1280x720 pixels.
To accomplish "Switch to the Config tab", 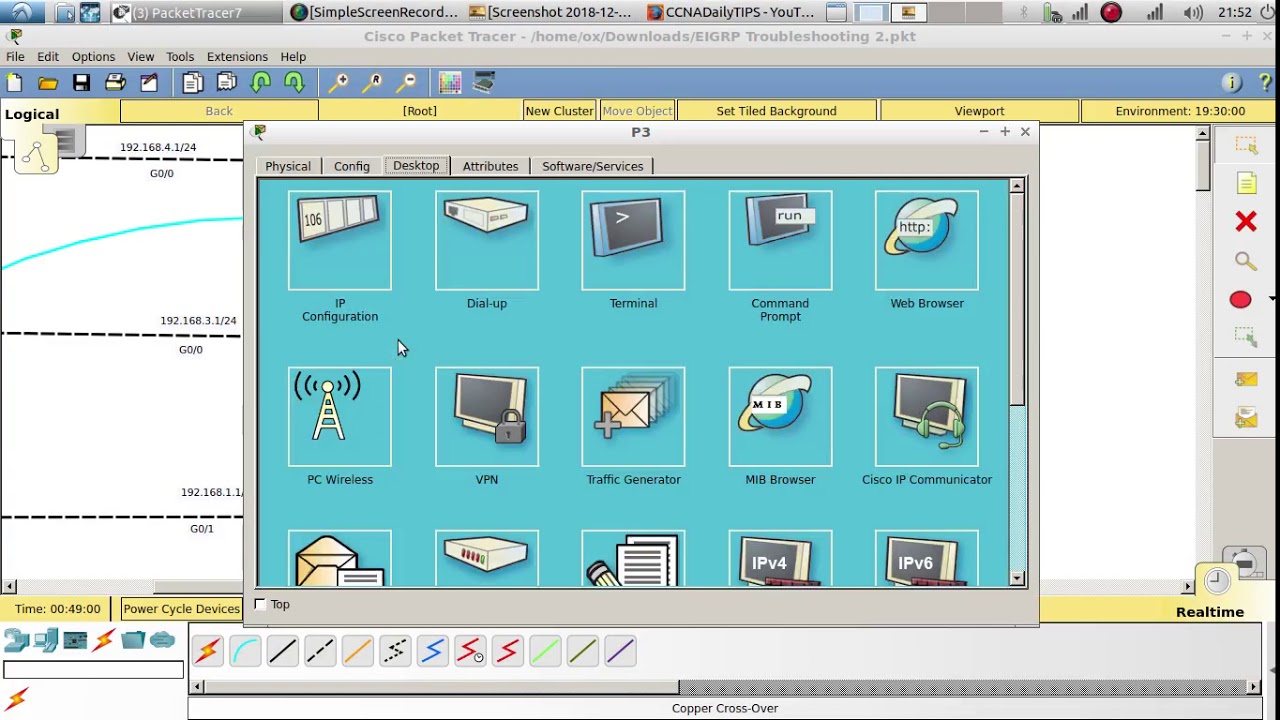I will [x=352, y=166].
